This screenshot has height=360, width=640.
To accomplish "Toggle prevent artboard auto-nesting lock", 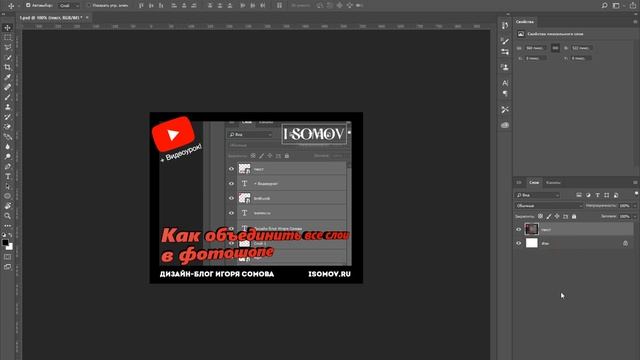I will [565, 216].
